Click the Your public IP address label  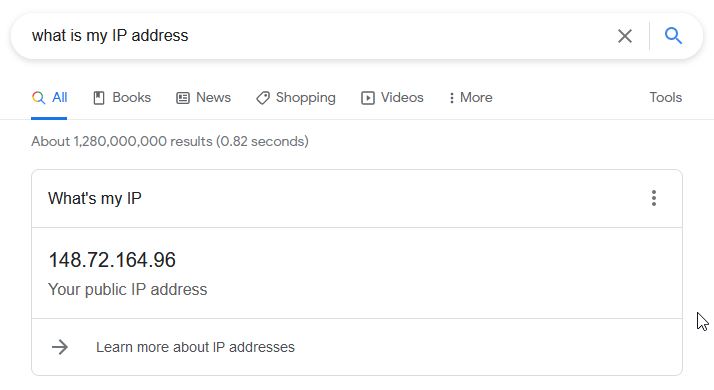click(128, 290)
